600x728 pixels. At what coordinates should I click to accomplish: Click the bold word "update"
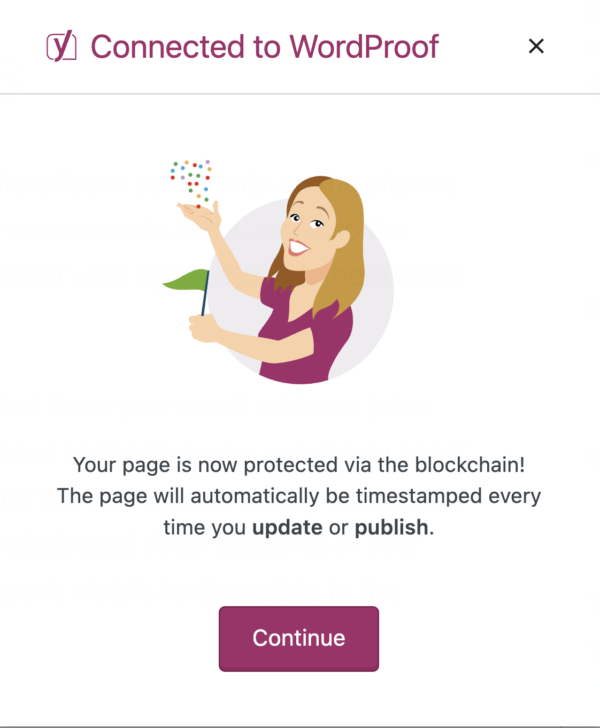[285, 527]
